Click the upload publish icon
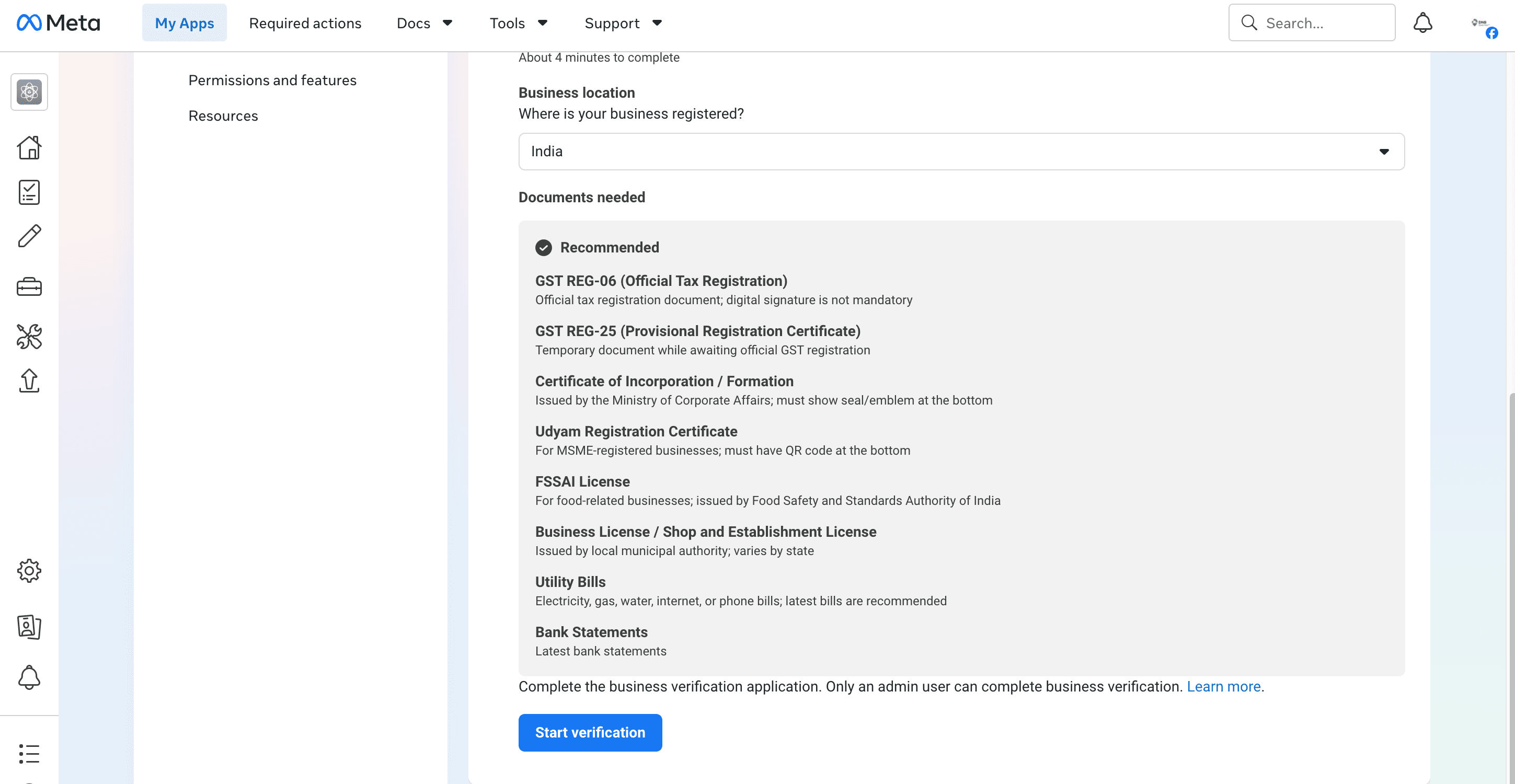Image resolution: width=1515 pixels, height=784 pixels. 29,381
